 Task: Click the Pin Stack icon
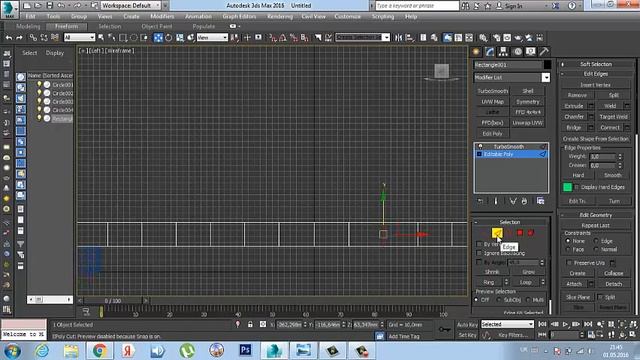click(480, 201)
